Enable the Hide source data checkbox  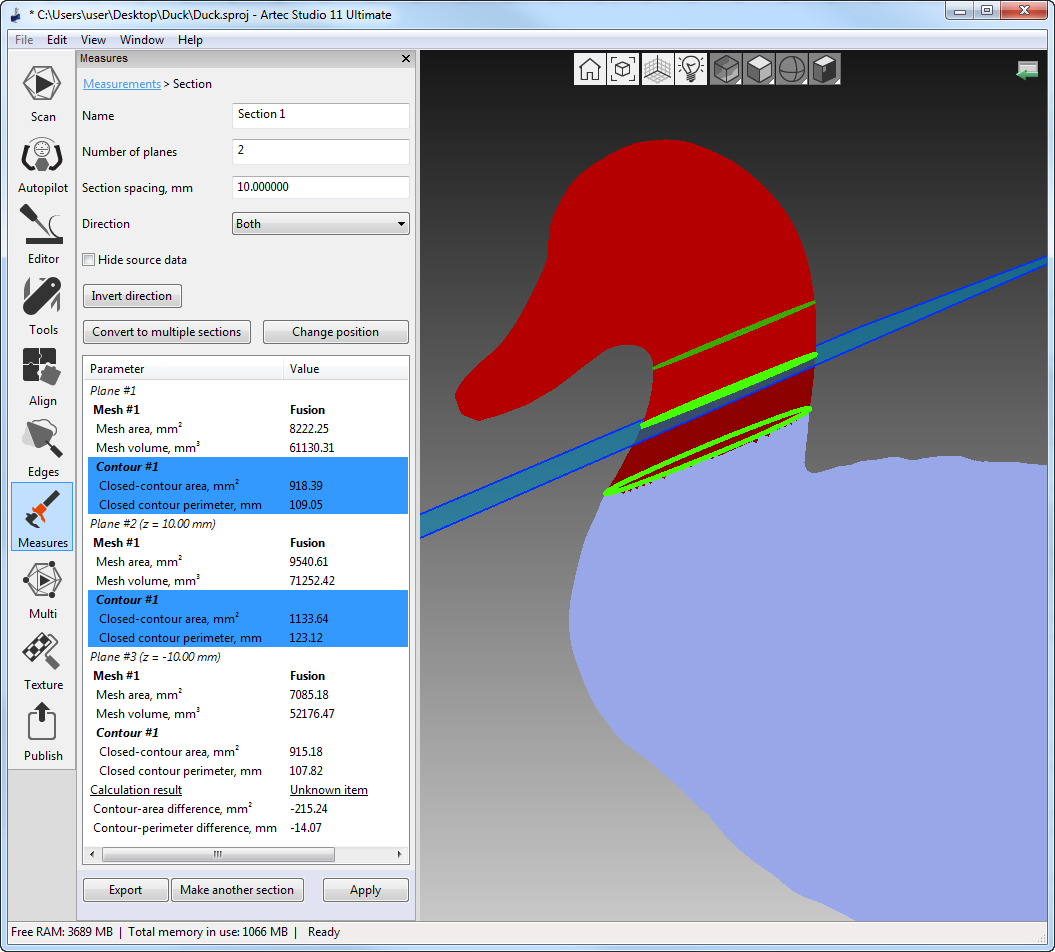89,260
